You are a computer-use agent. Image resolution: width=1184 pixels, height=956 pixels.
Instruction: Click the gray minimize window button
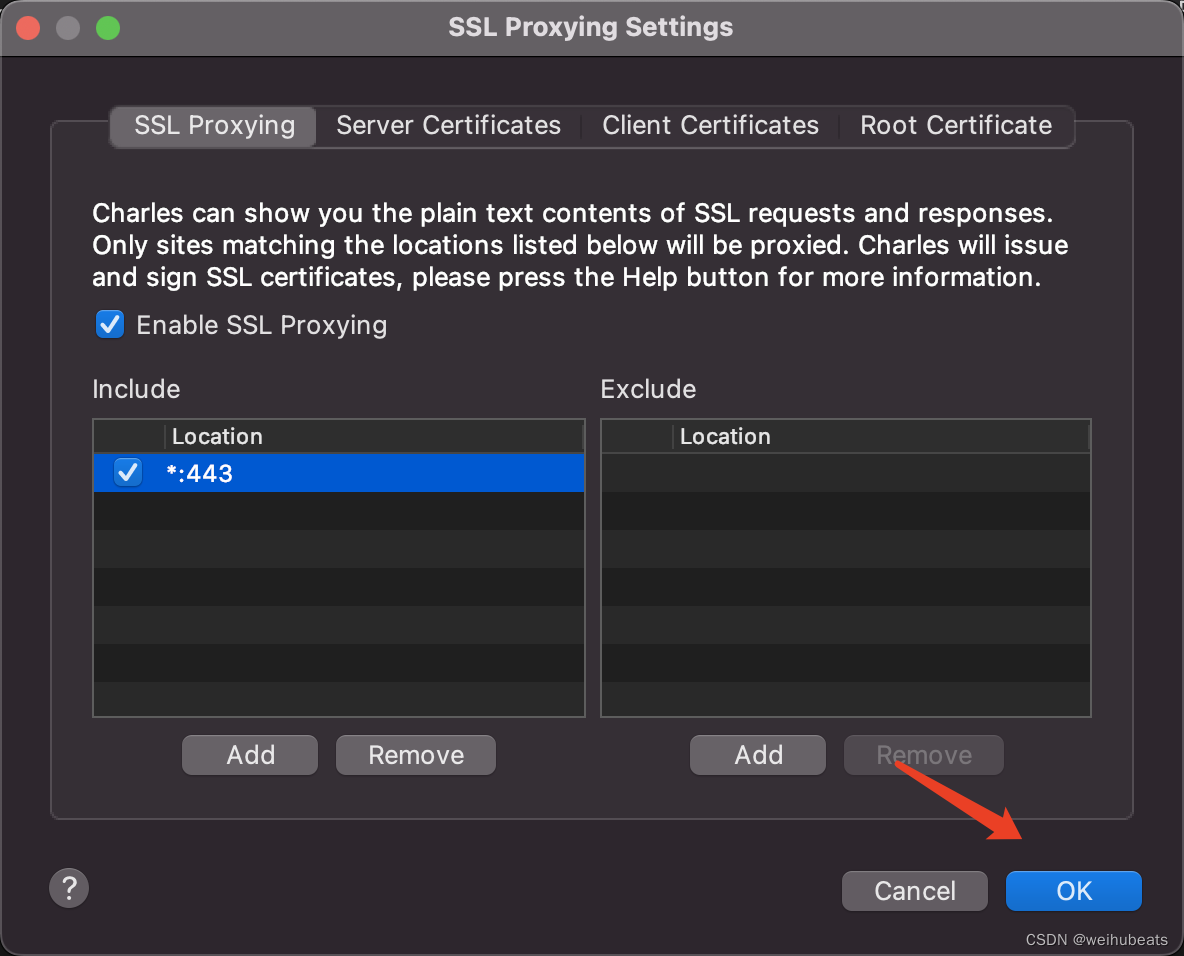tap(68, 28)
